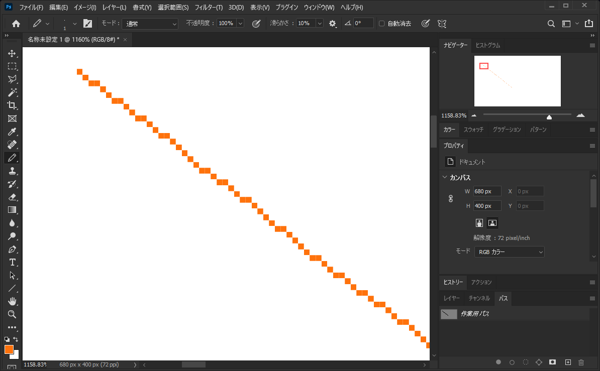The width and height of the screenshot is (600, 371).
Task: Open the フィルター(T) menu
Action: tap(209, 7)
